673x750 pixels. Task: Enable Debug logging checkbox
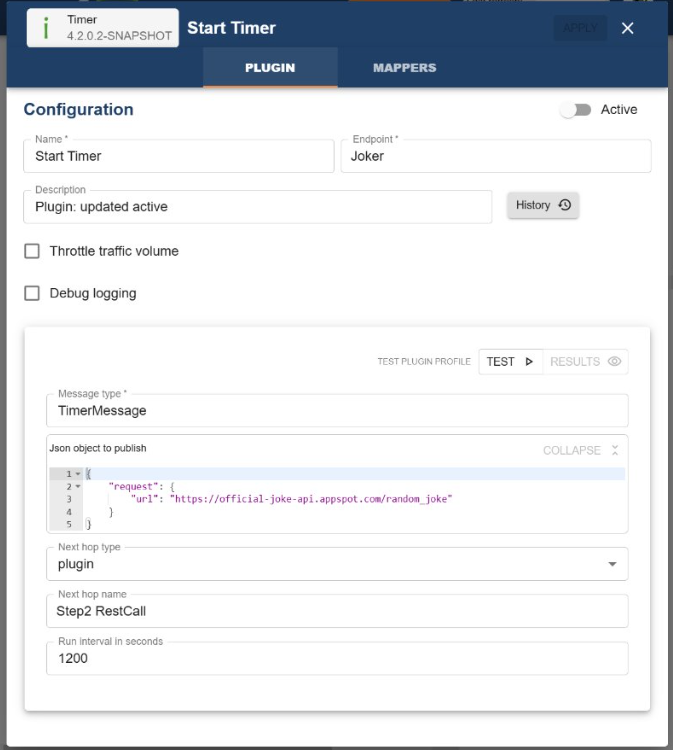point(32,293)
